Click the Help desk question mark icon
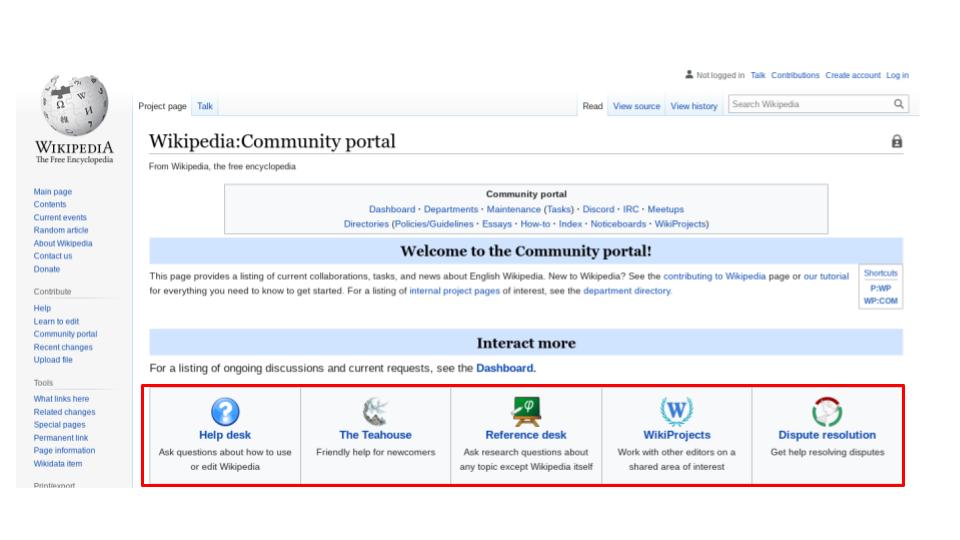Screen dimensions: 960x540 click(225, 411)
